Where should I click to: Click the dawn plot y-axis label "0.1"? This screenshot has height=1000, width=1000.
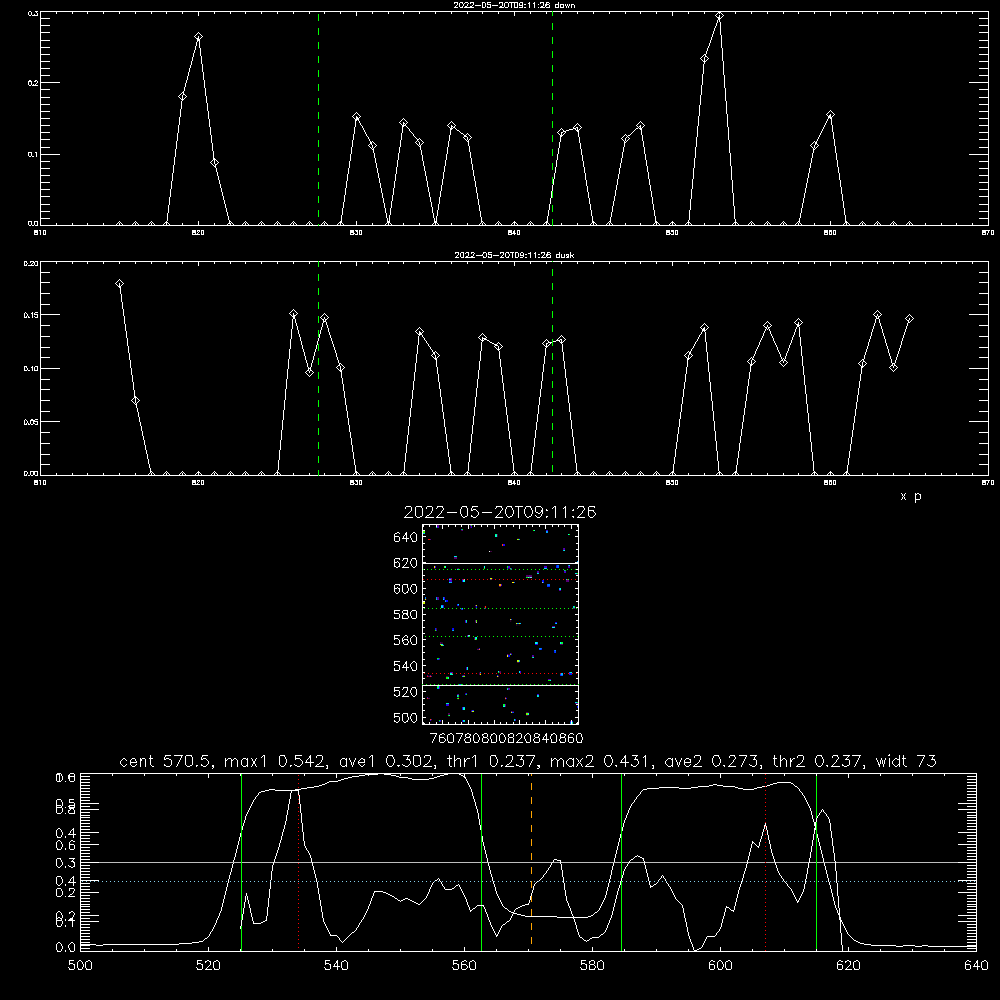click(x=33, y=154)
